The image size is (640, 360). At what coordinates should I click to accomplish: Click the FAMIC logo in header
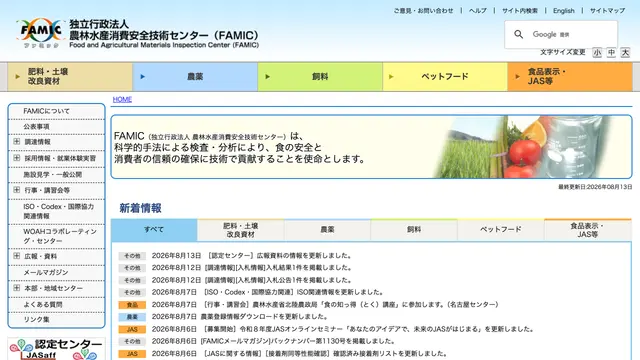click(x=40, y=33)
